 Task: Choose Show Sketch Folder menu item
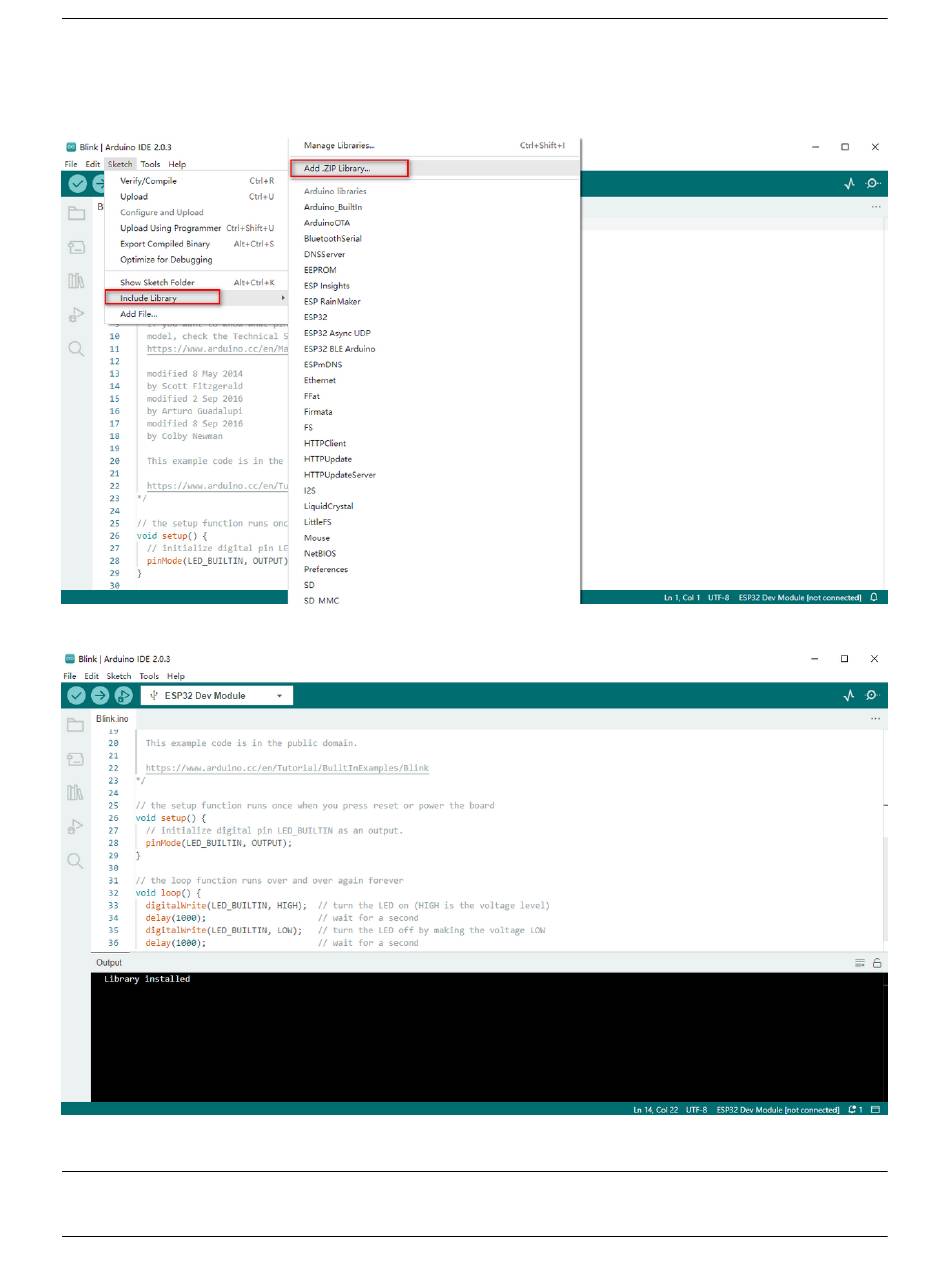196,282
